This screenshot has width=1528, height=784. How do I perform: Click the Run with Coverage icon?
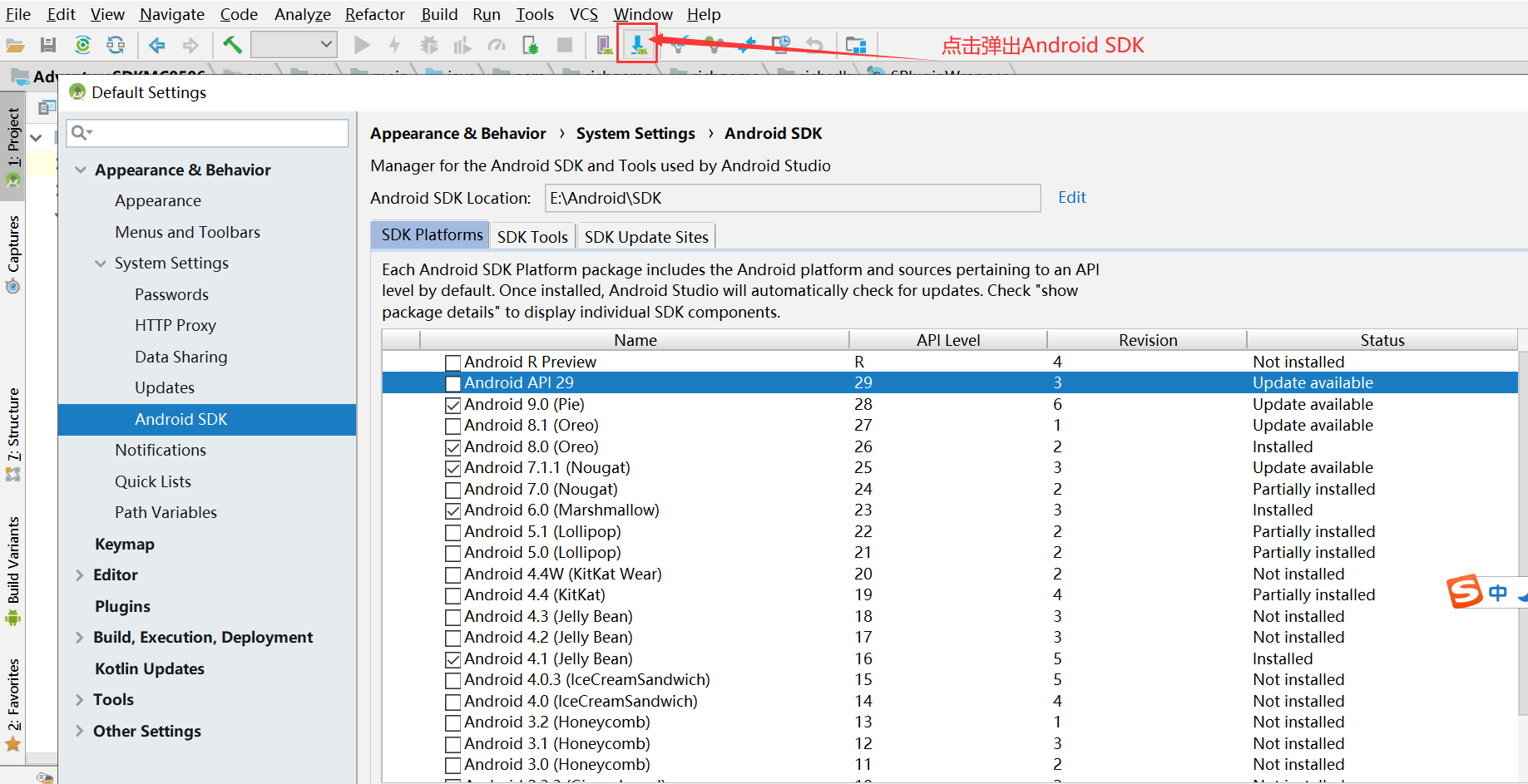tap(462, 45)
